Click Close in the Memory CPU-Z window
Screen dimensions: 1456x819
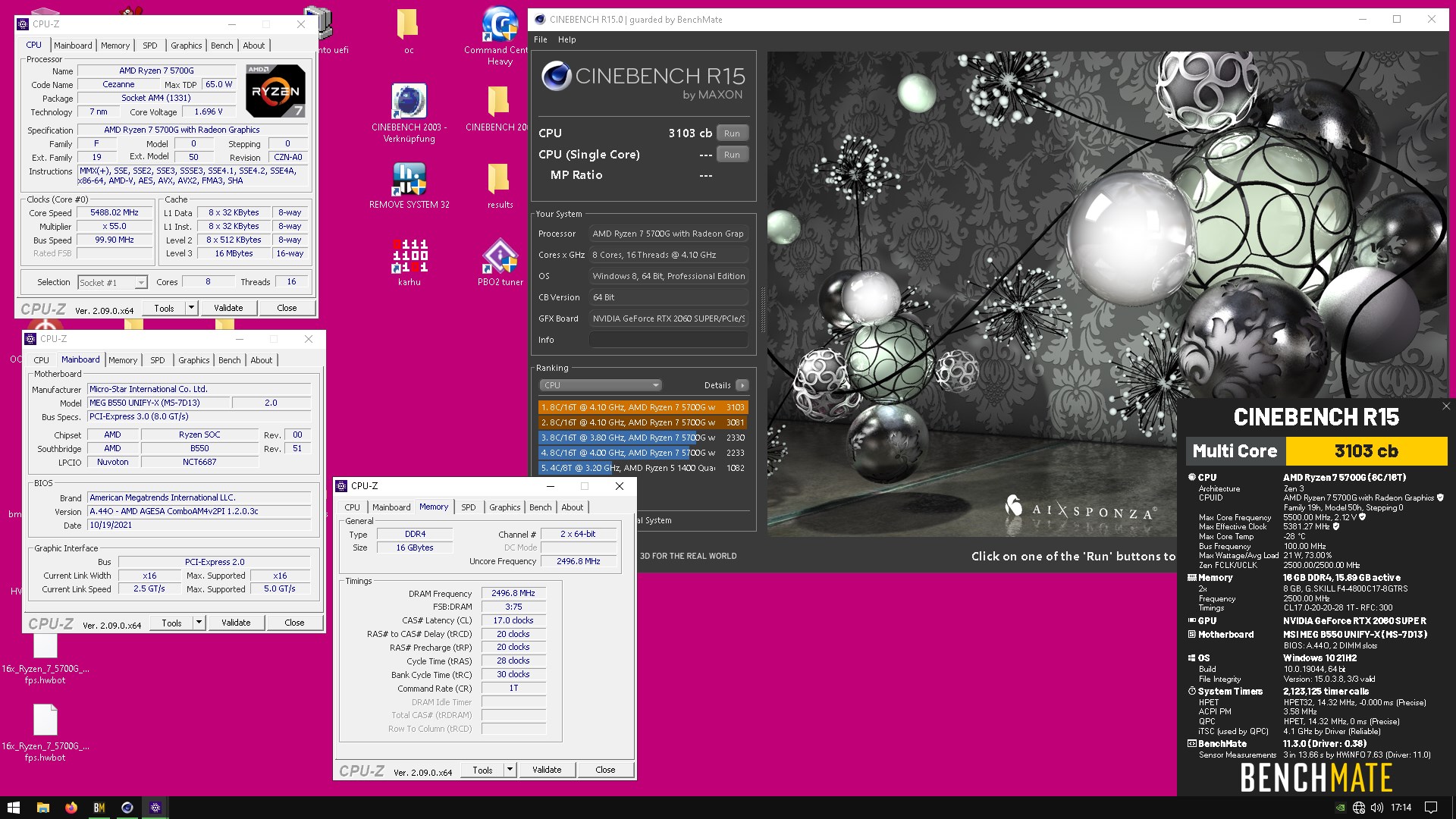[605, 770]
